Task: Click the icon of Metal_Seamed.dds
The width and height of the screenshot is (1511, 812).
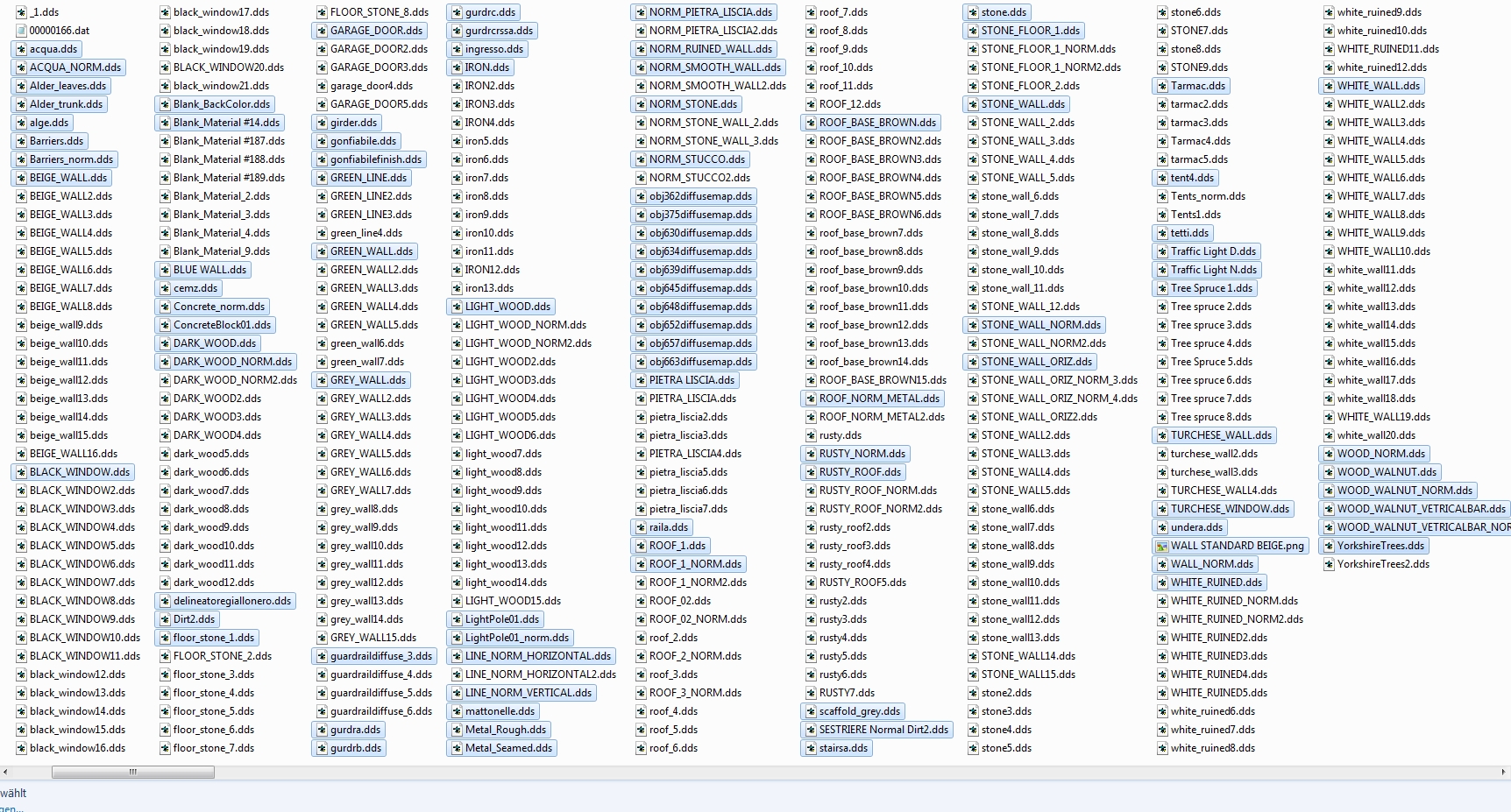Action: 457,748
